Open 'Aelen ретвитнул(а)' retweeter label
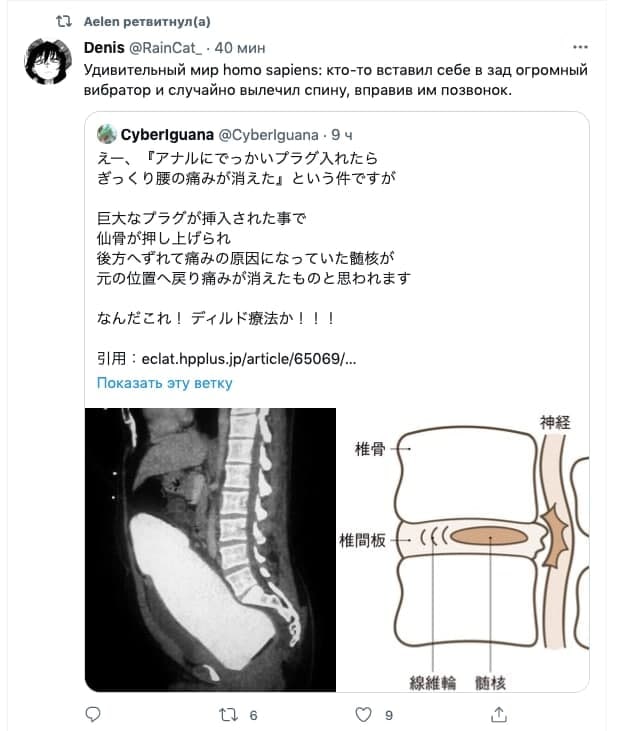The image size is (624, 731). (x=147, y=21)
